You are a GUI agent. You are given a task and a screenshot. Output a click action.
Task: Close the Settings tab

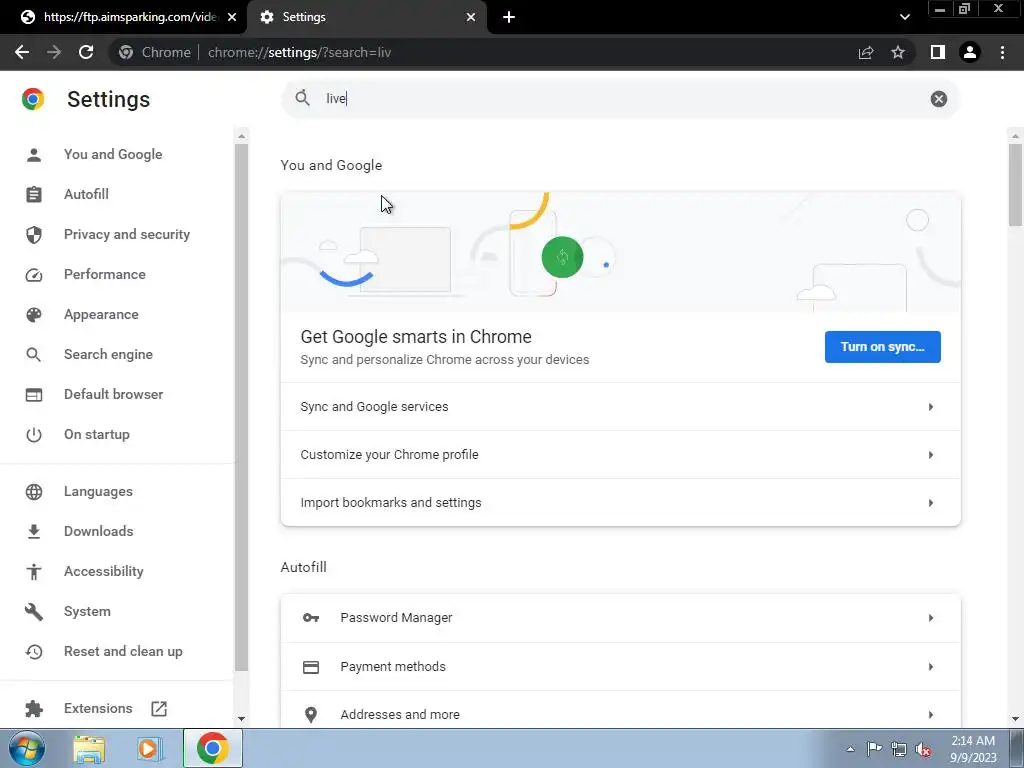pos(471,17)
